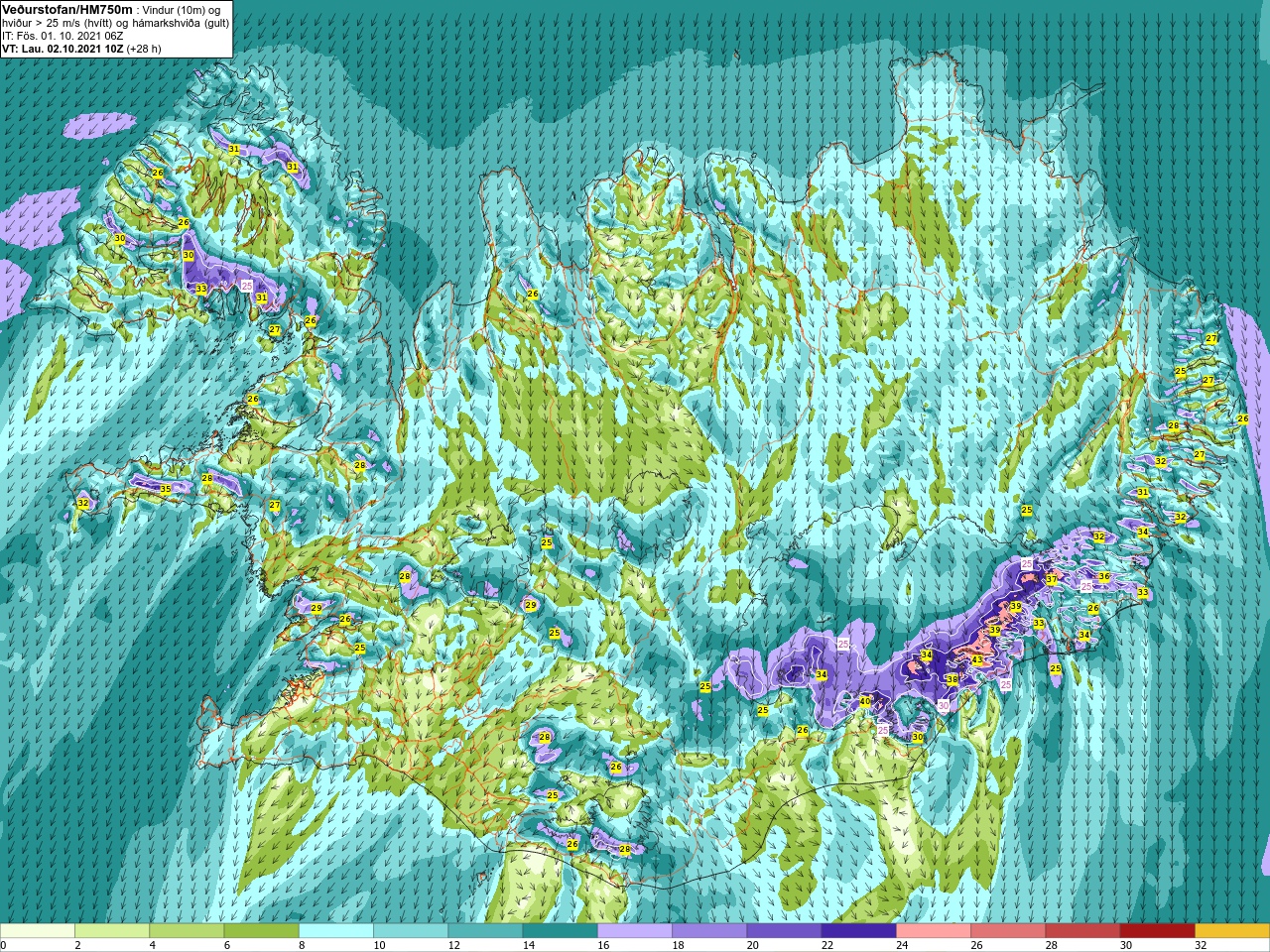The height and width of the screenshot is (952, 1270).
Task: Click the "18" tick label on legend scale
Action: click(679, 945)
